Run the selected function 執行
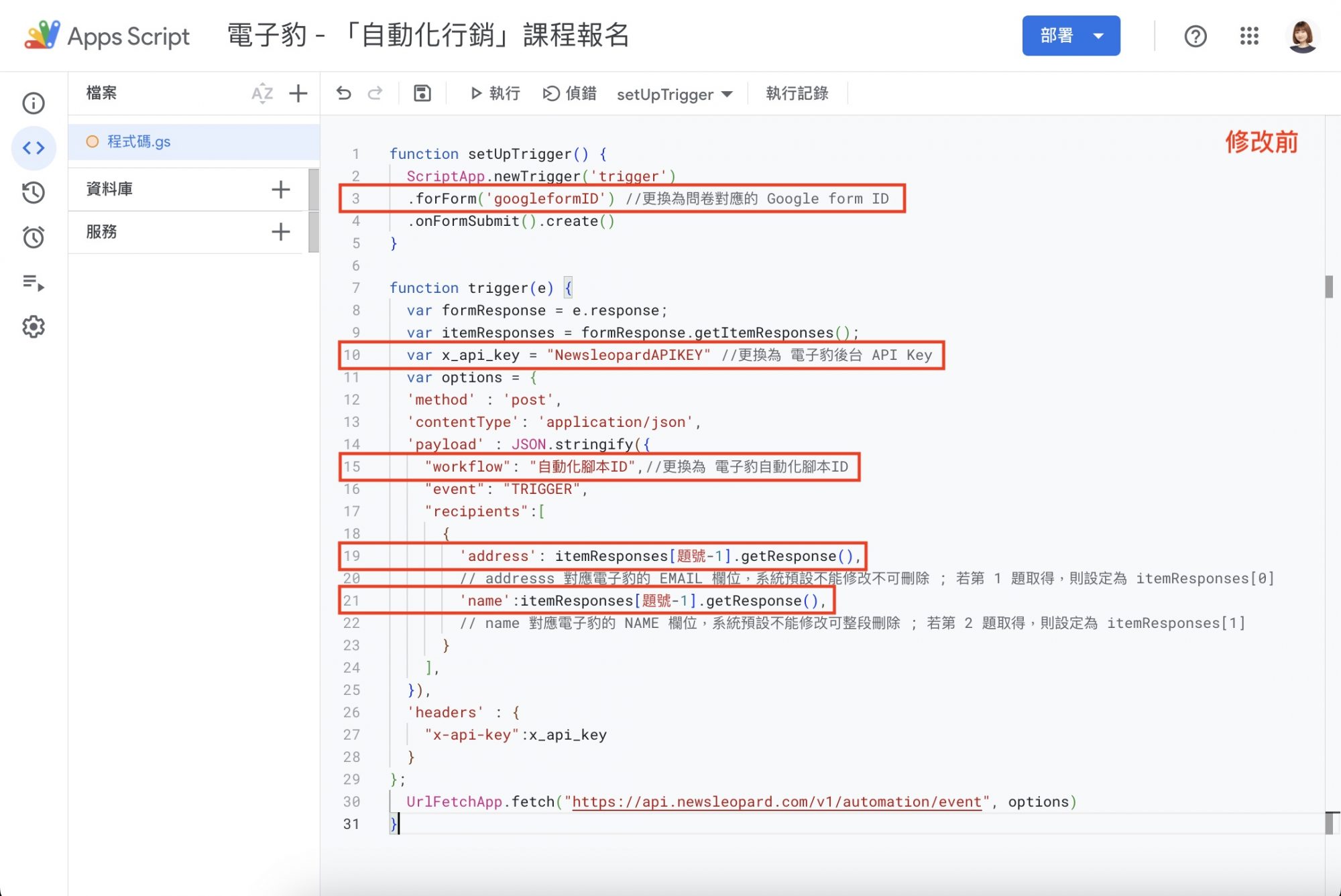The width and height of the screenshot is (1341, 896). click(x=495, y=93)
